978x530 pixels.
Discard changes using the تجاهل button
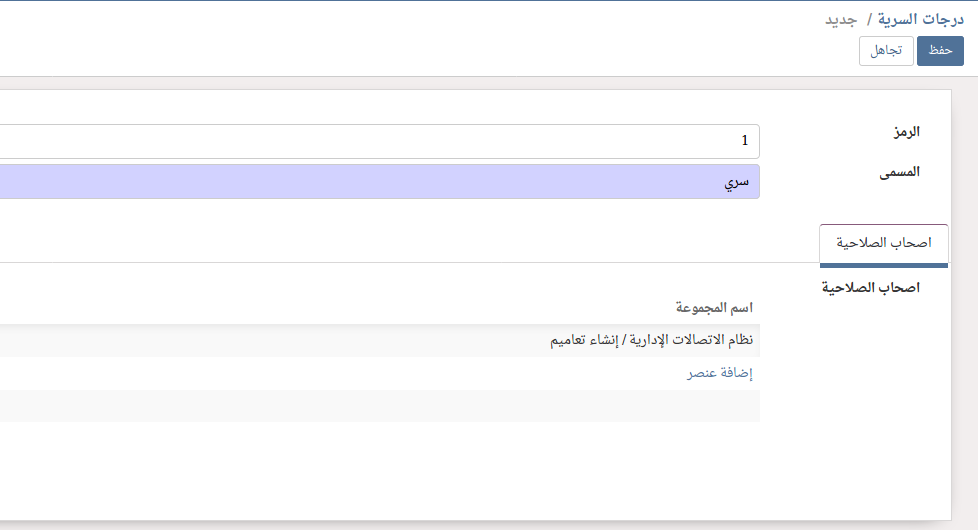[886, 51]
